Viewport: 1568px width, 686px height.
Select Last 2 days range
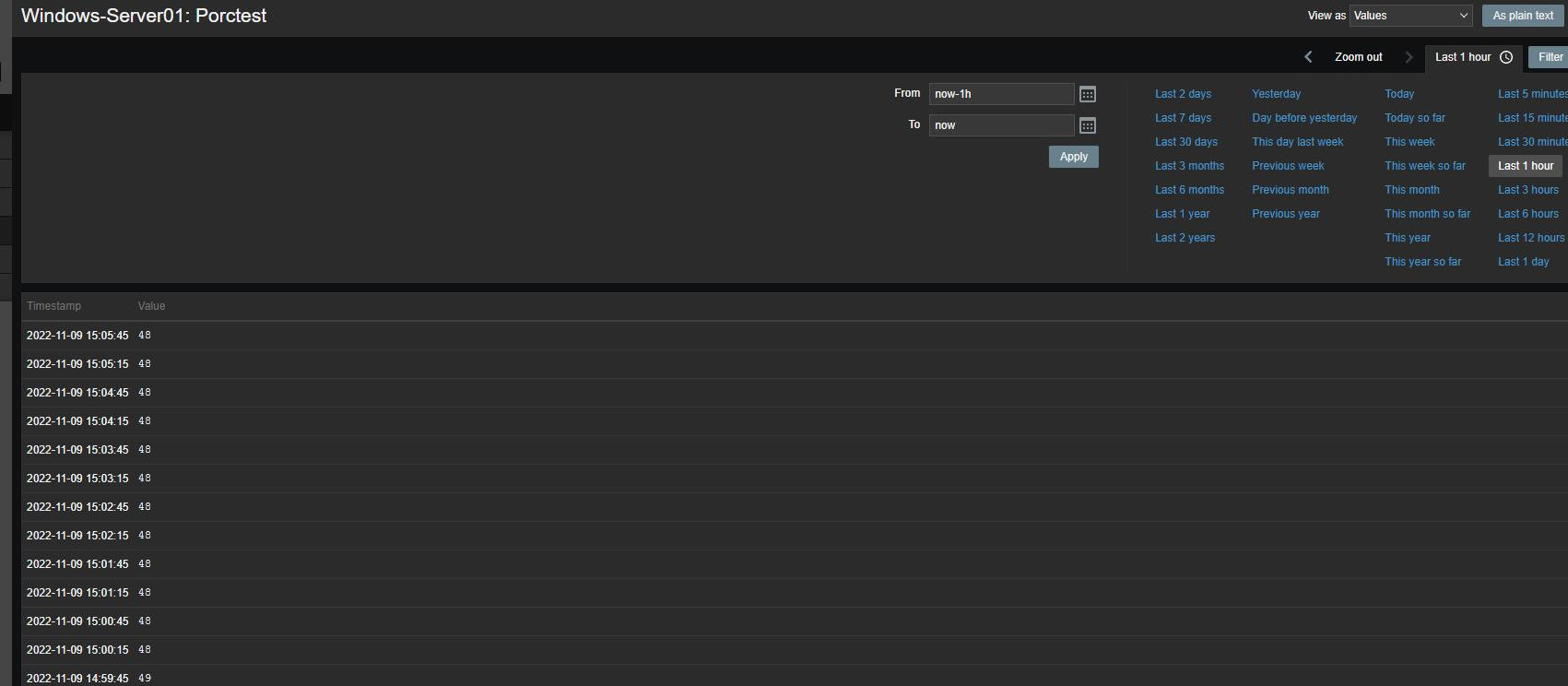[1183, 94]
